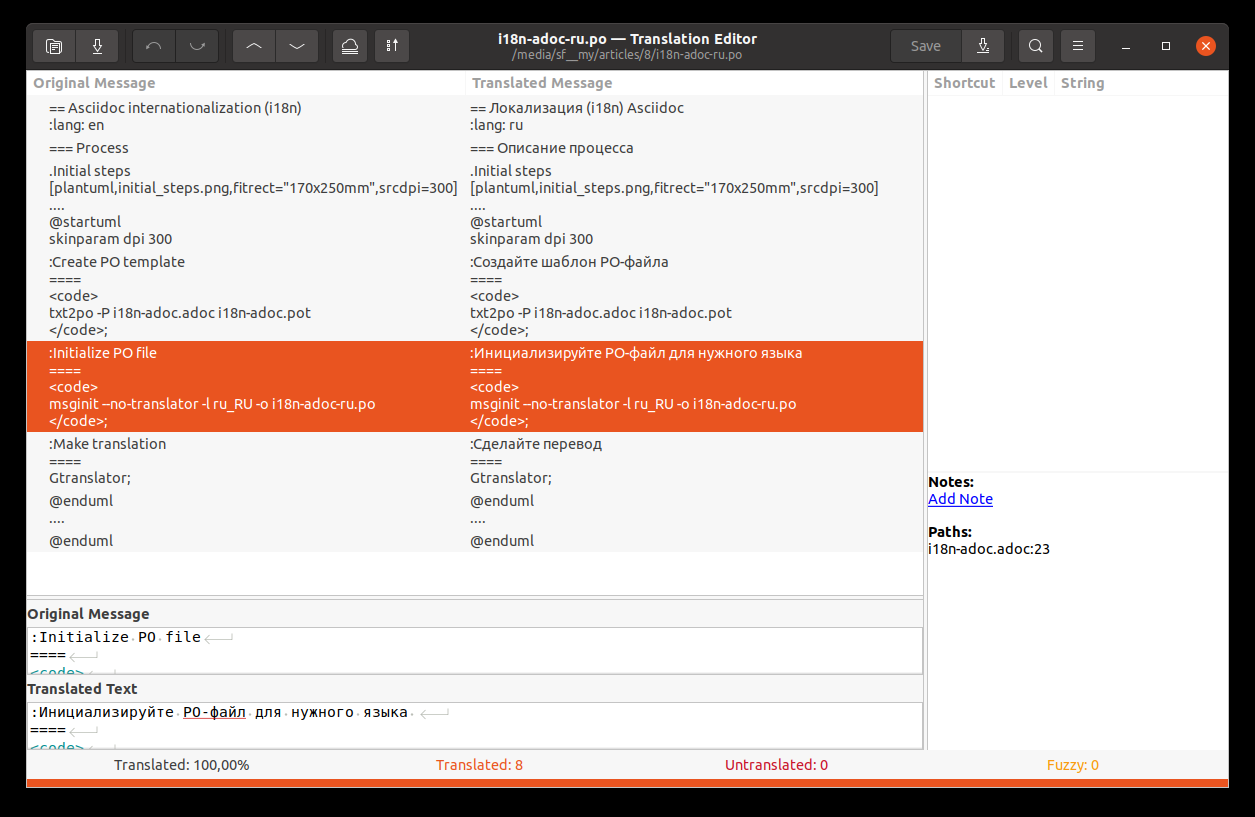Select the '=== Описание процесса' translated cell
The height and width of the screenshot is (817, 1255).
click(694, 148)
